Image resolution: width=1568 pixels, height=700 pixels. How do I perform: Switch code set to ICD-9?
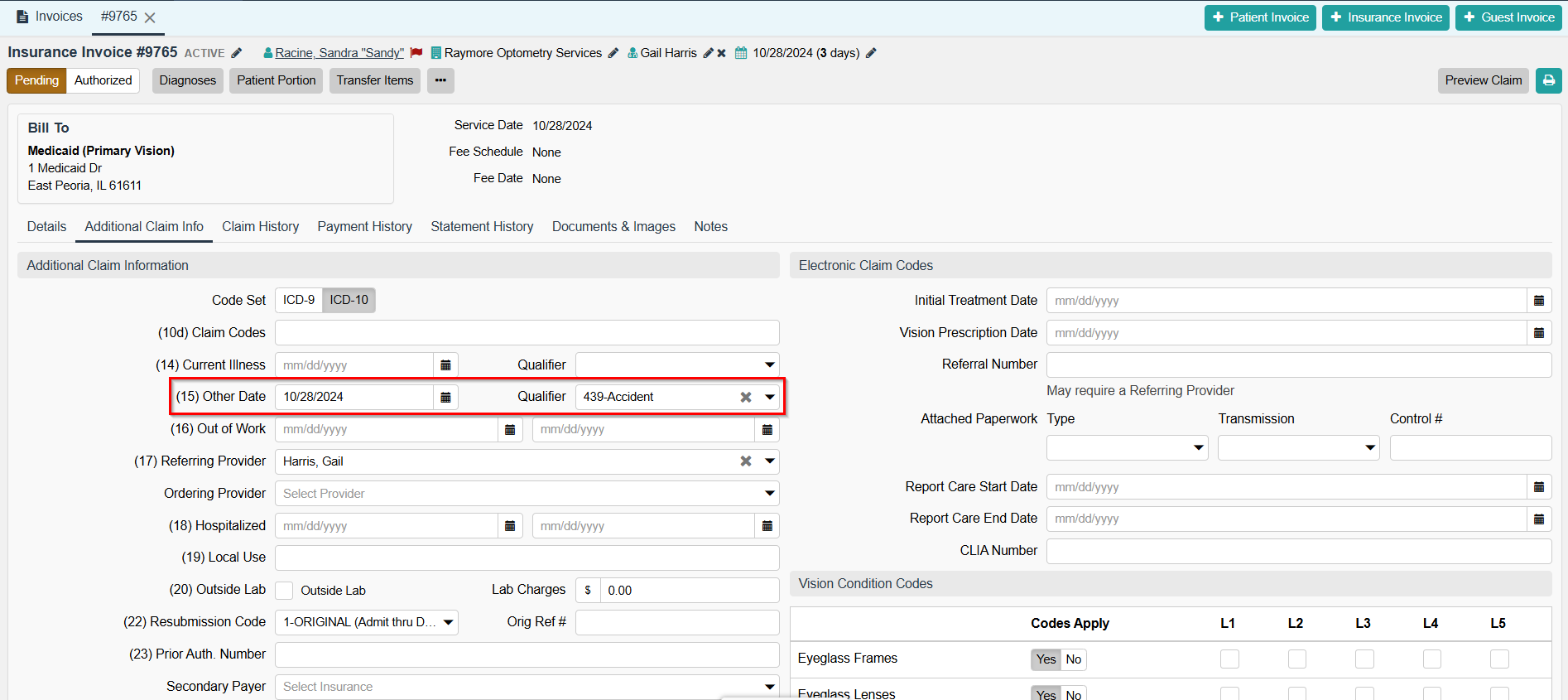(x=299, y=300)
